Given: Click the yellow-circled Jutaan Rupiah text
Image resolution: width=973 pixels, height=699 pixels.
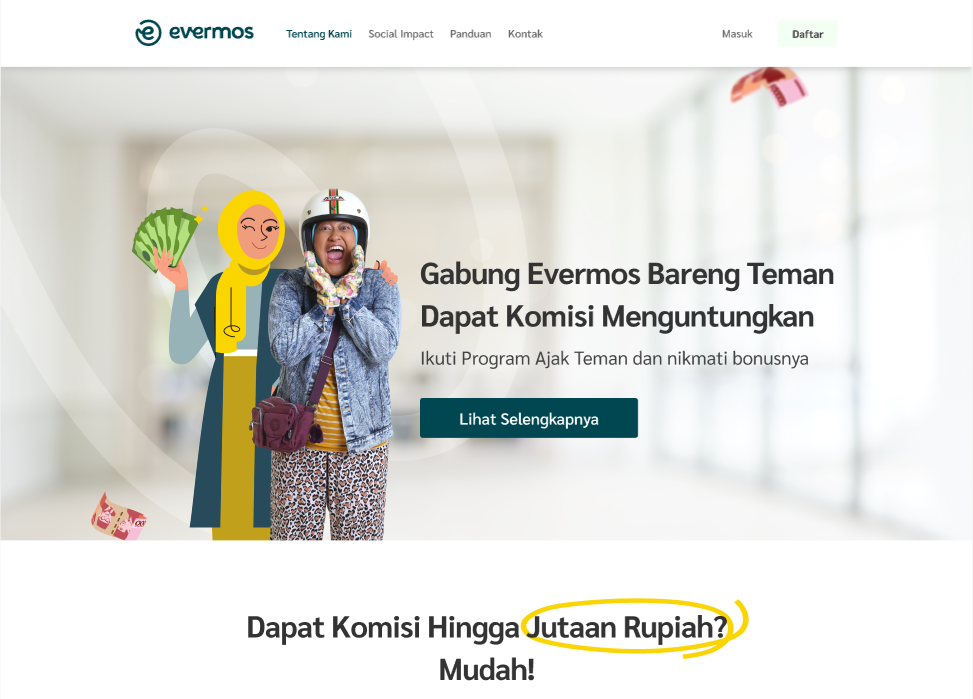Looking at the screenshot, I should [626, 626].
